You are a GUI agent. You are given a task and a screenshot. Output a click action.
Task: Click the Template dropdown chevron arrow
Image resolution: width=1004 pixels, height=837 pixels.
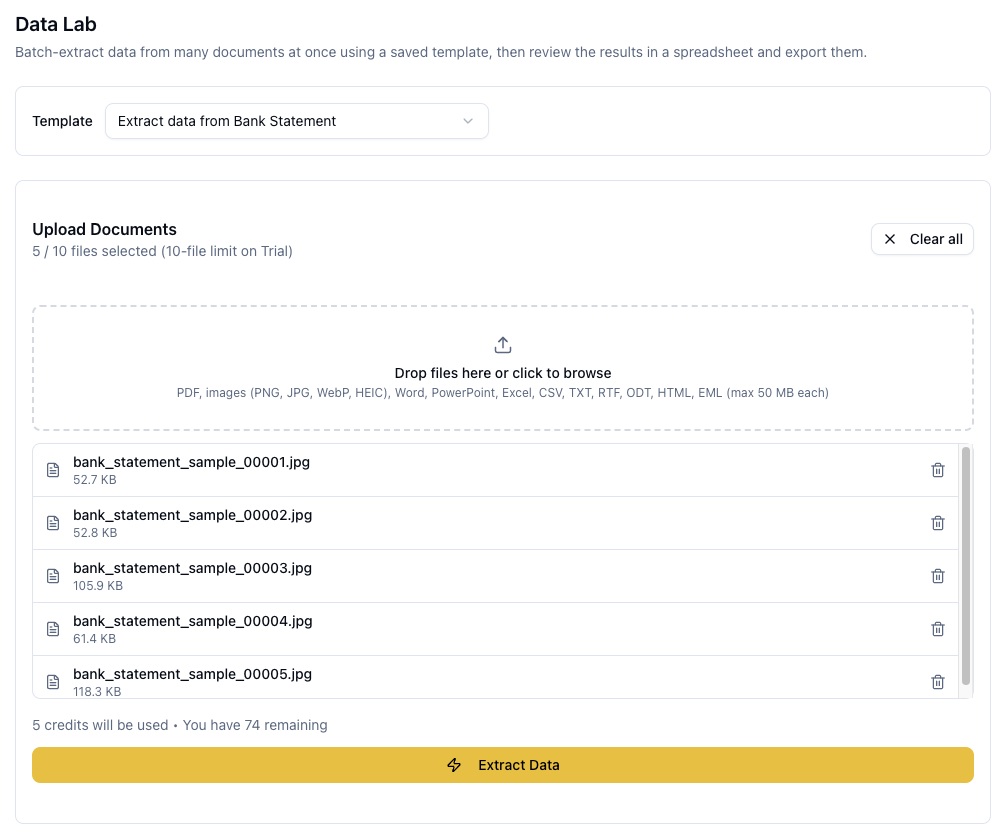pyautogui.click(x=468, y=121)
